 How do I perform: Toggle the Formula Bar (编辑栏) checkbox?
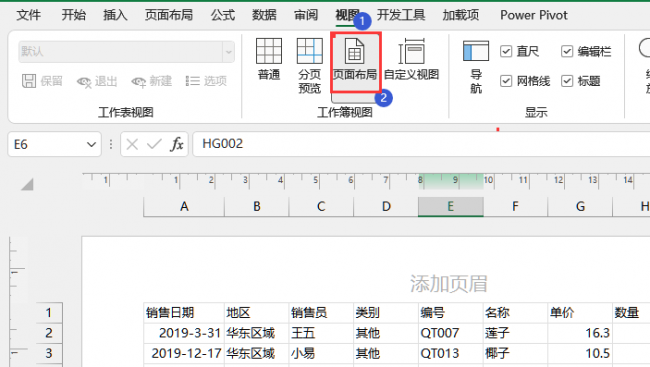[x=567, y=51]
